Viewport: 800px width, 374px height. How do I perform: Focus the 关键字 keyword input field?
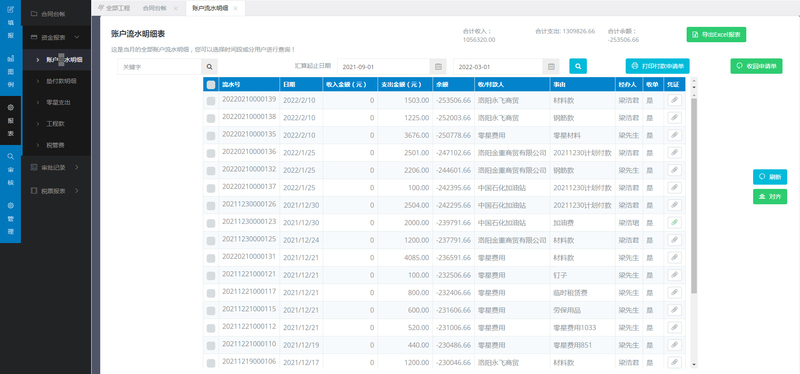(x=159, y=67)
